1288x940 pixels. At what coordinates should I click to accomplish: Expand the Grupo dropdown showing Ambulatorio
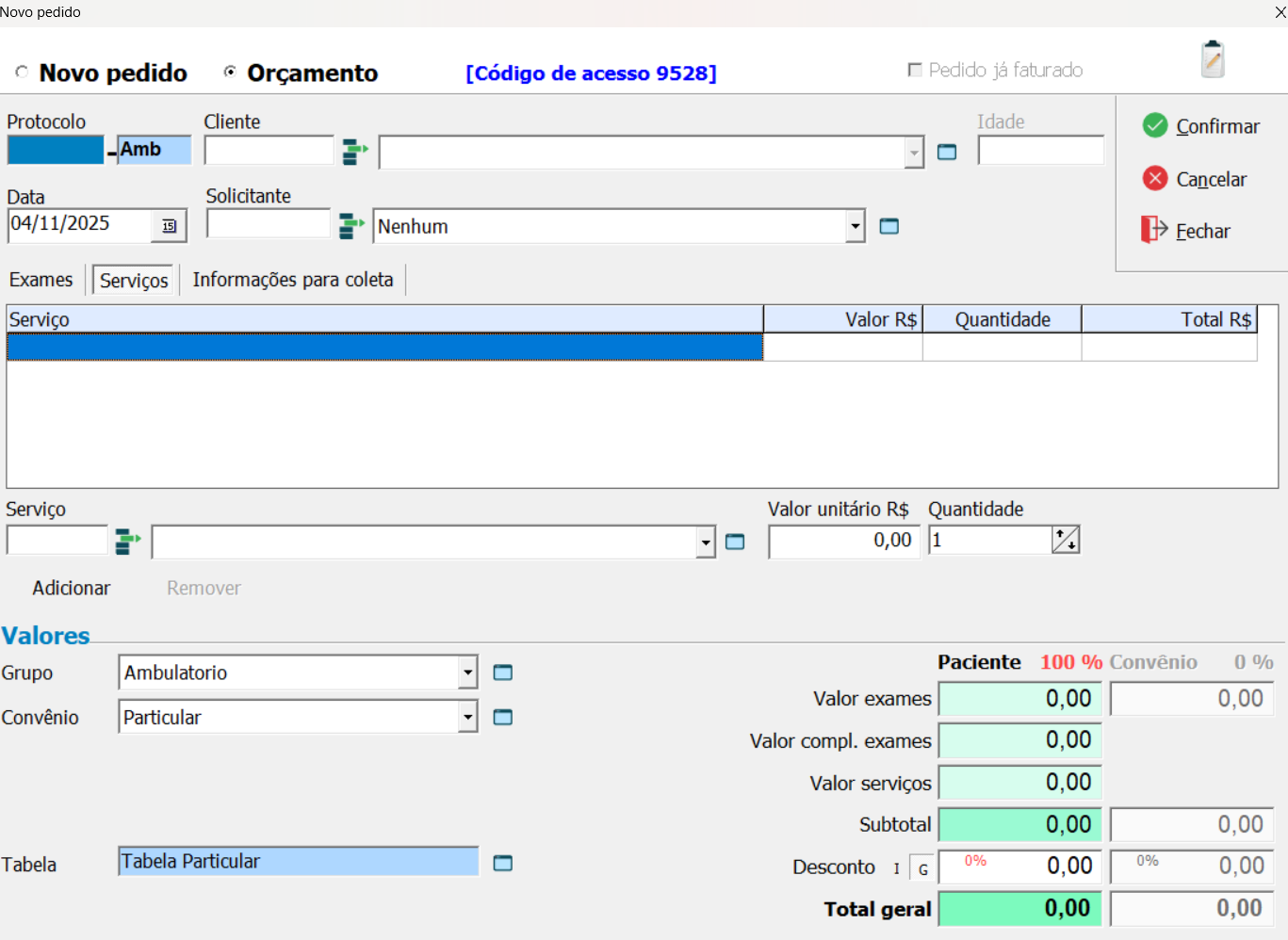tap(467, 673)
